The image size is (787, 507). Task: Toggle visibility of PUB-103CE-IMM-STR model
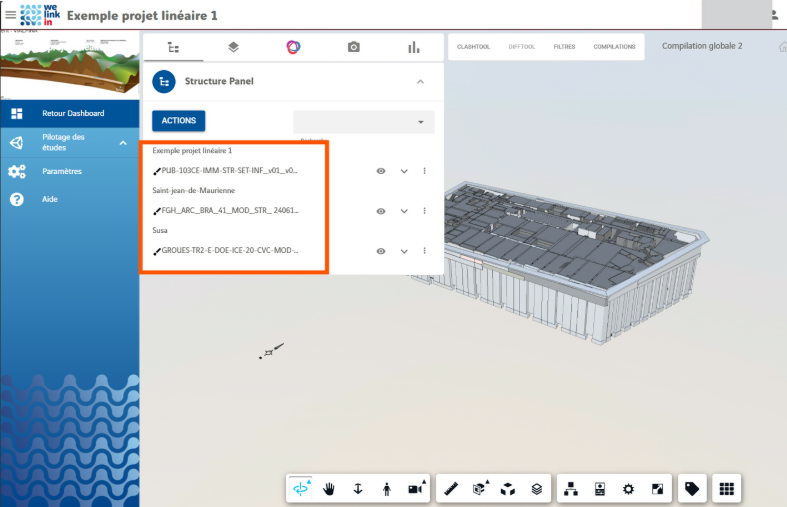[x=381, y=171]
